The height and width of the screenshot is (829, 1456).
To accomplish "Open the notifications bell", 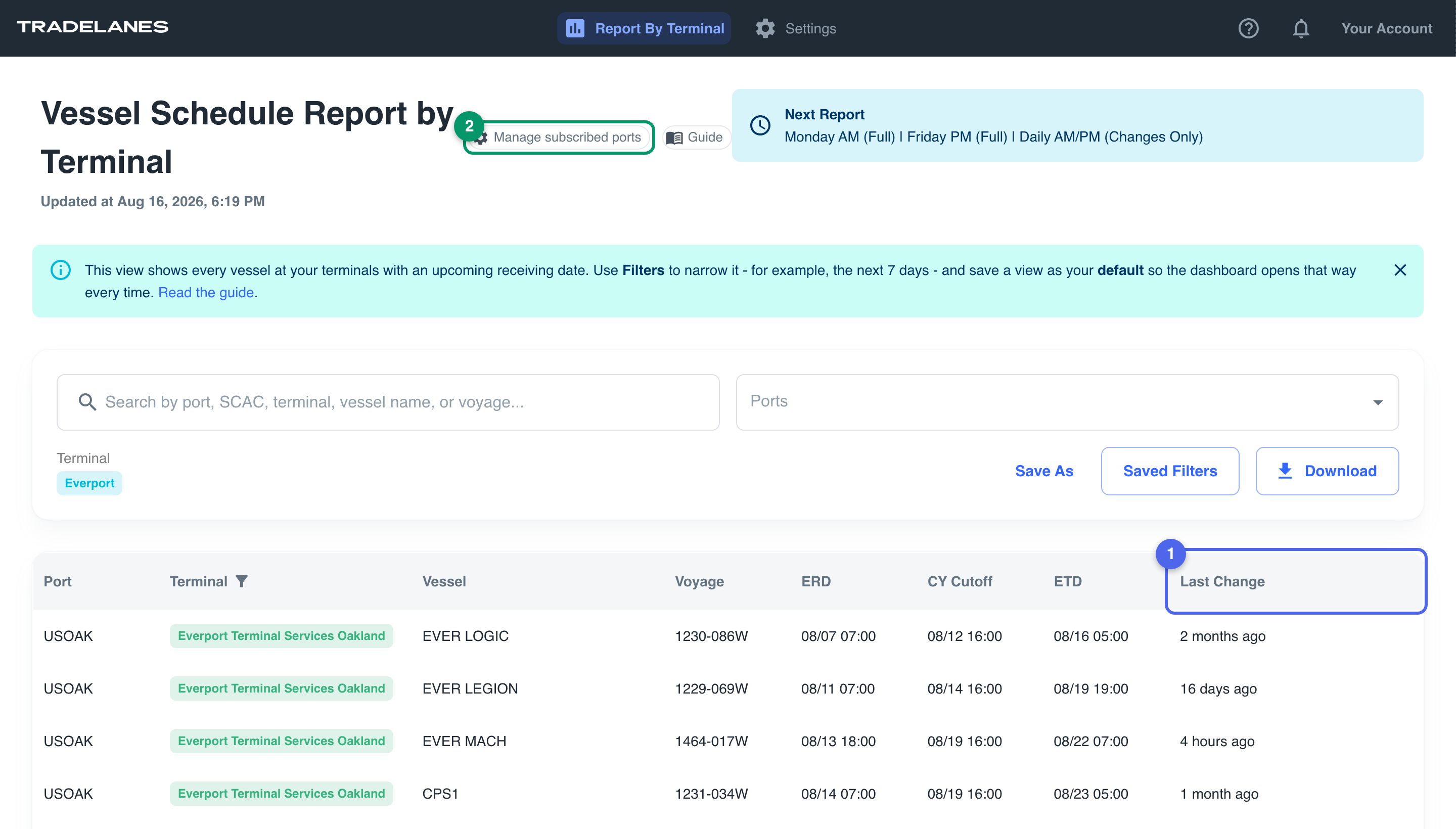I will tap(1301, 28).
